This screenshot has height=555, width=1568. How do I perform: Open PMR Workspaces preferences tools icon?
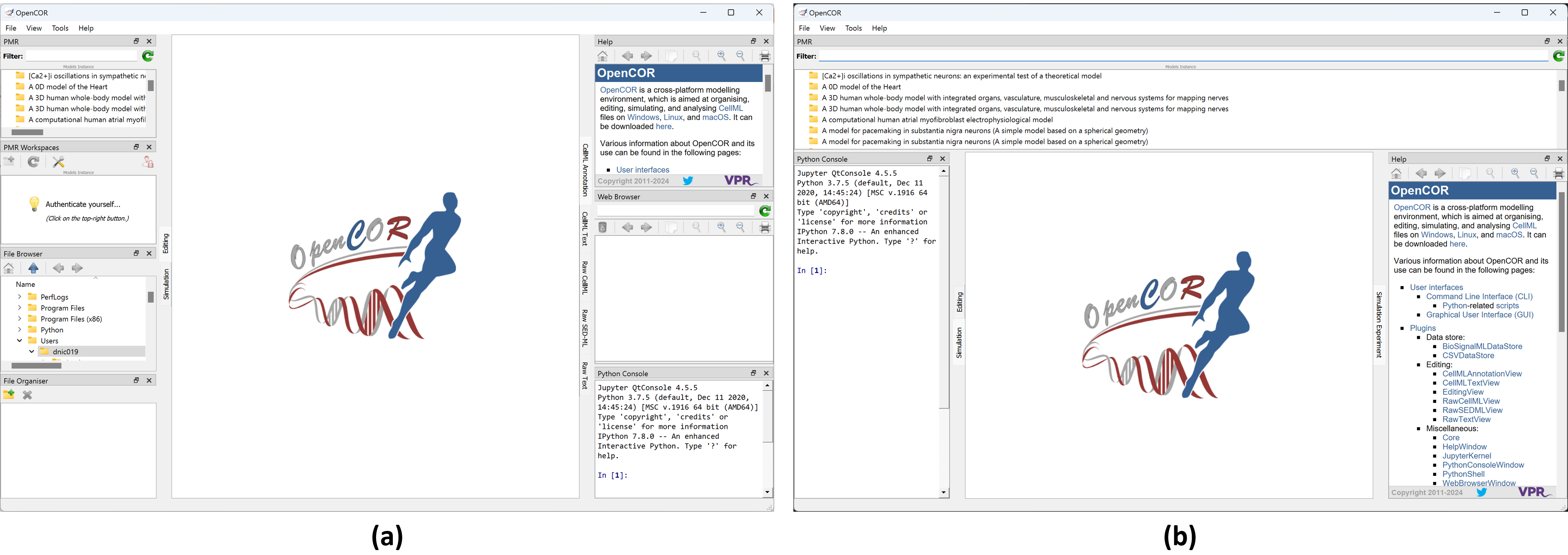[x=58, y=161]
